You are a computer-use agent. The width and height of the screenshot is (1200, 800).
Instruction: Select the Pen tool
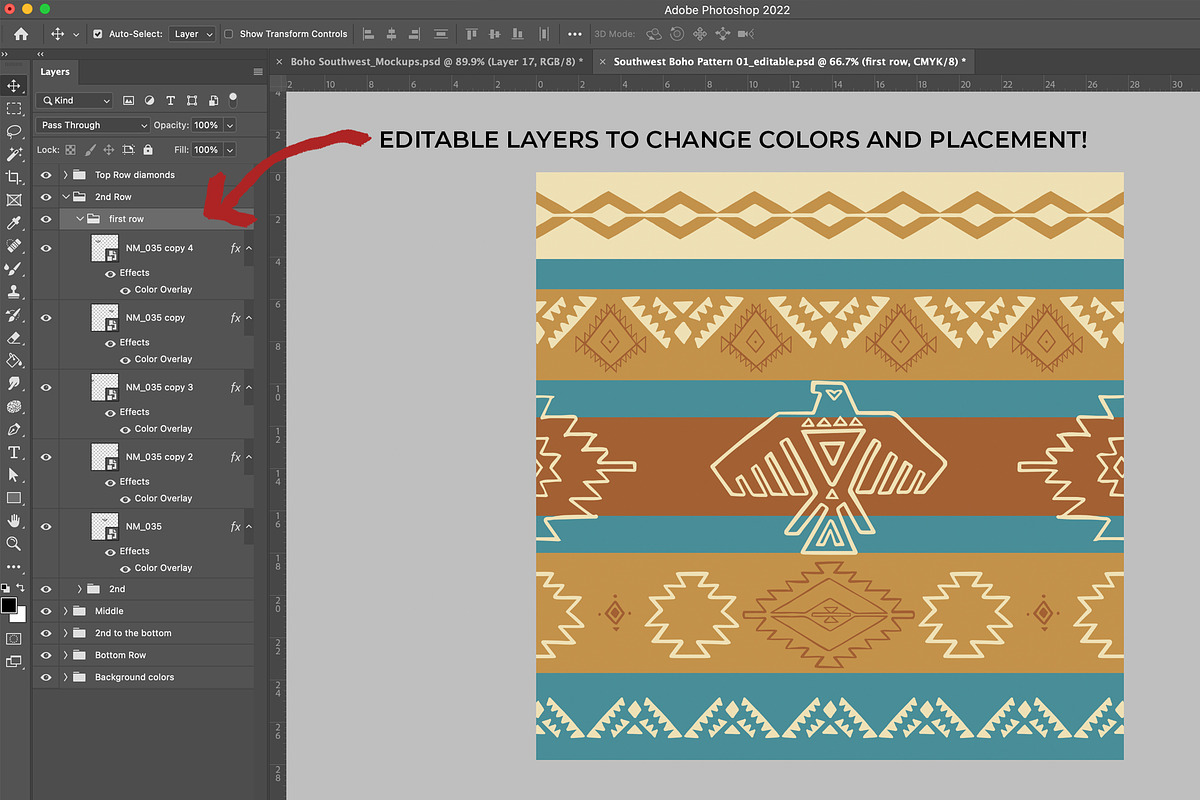tap(14, 429)
